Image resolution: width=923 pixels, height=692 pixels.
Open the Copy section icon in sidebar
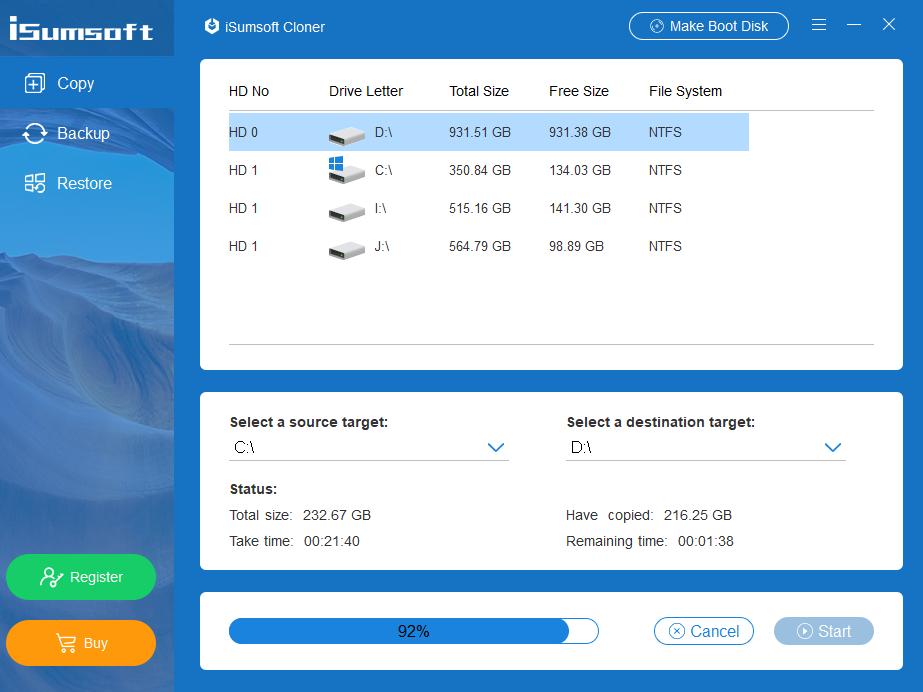pos(35,83)
